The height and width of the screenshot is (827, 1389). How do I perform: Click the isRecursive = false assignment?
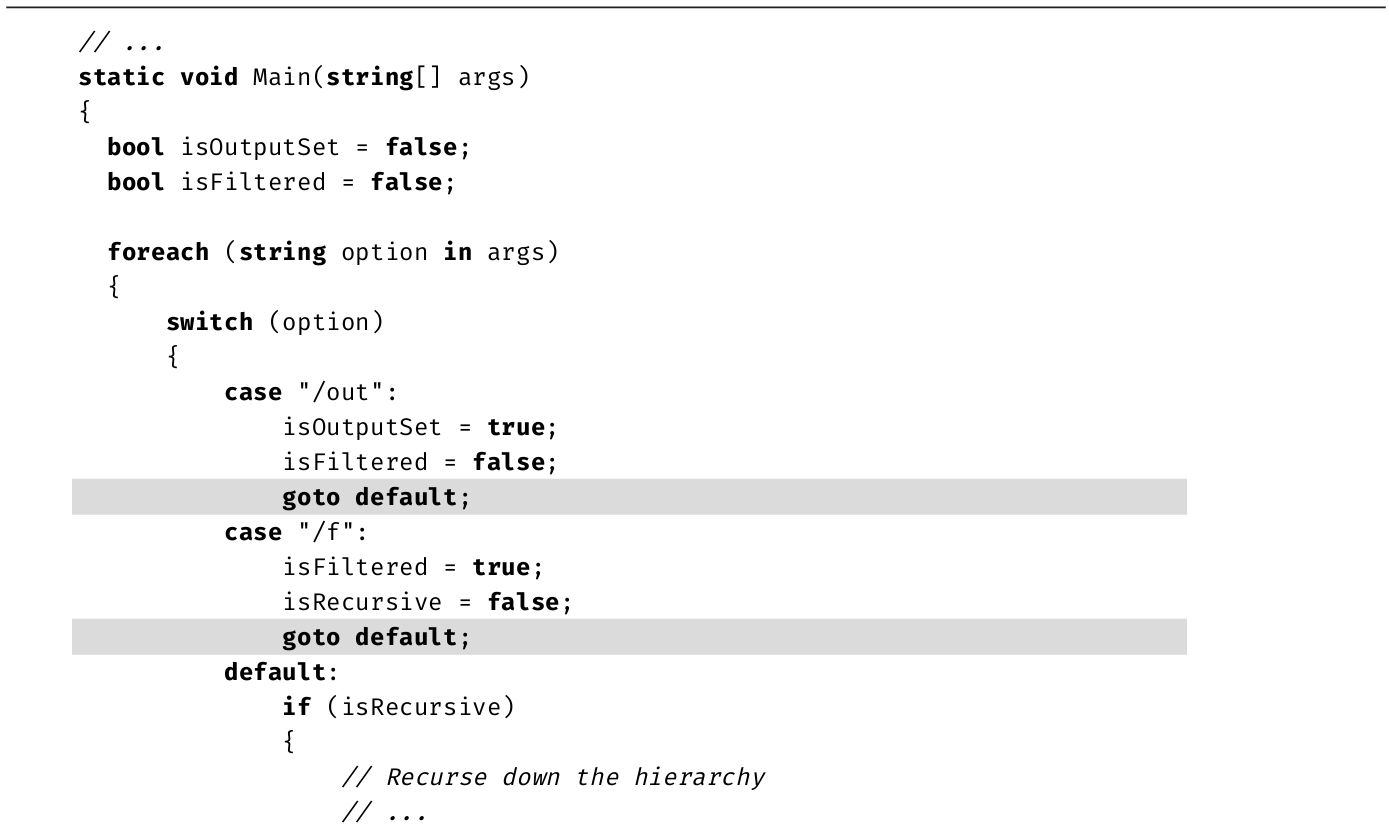tap(426, 602)
